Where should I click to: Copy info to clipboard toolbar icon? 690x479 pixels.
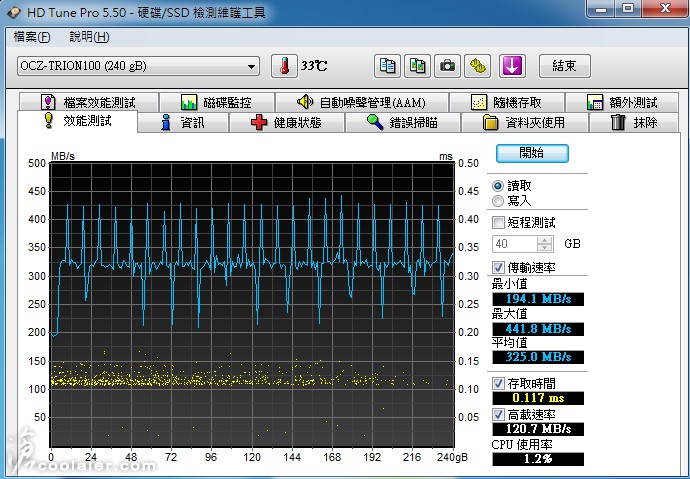coord(387,66)
